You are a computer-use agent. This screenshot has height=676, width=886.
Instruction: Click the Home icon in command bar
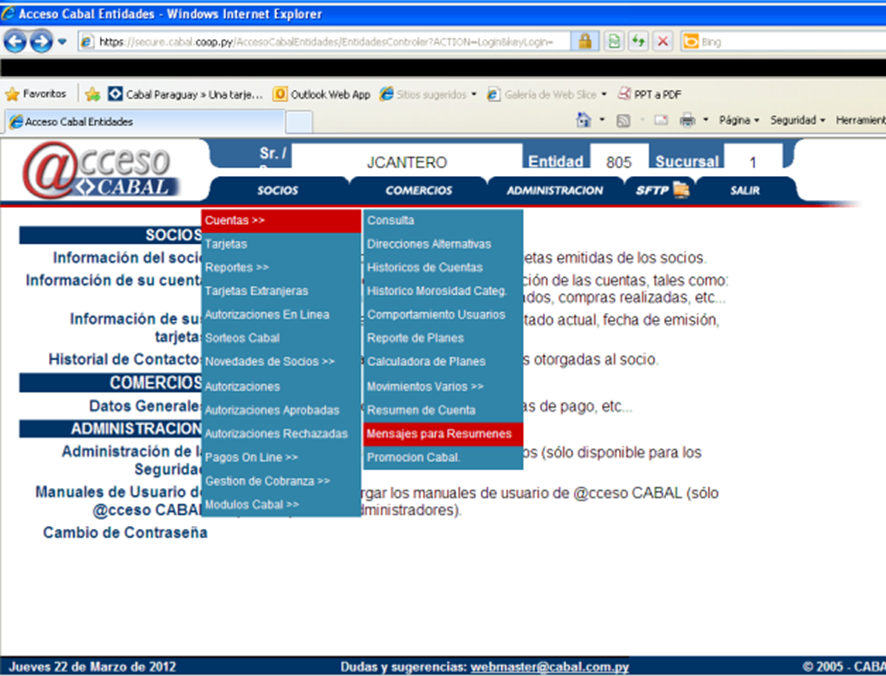click(584, 120)
